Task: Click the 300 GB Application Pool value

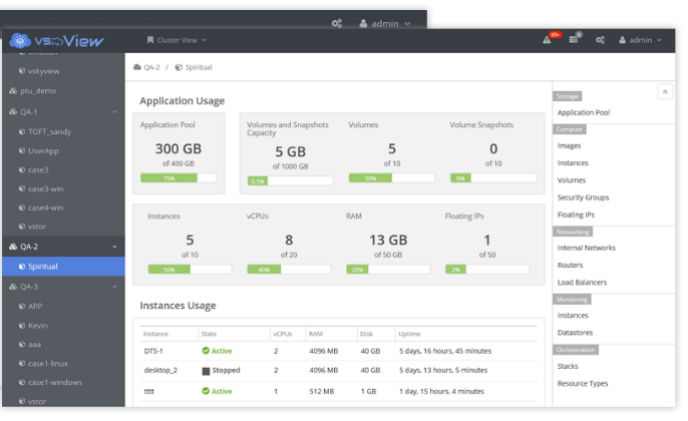Action: [178, 149]
